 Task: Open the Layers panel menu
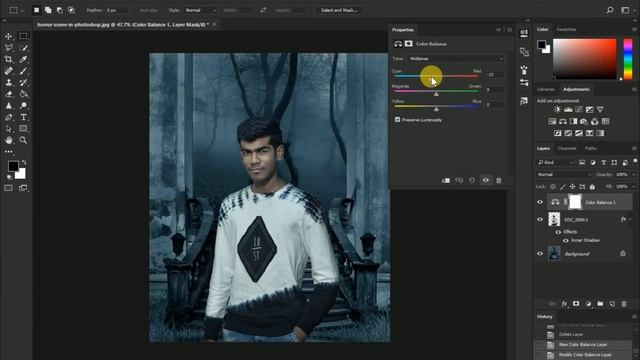point(634,148)
